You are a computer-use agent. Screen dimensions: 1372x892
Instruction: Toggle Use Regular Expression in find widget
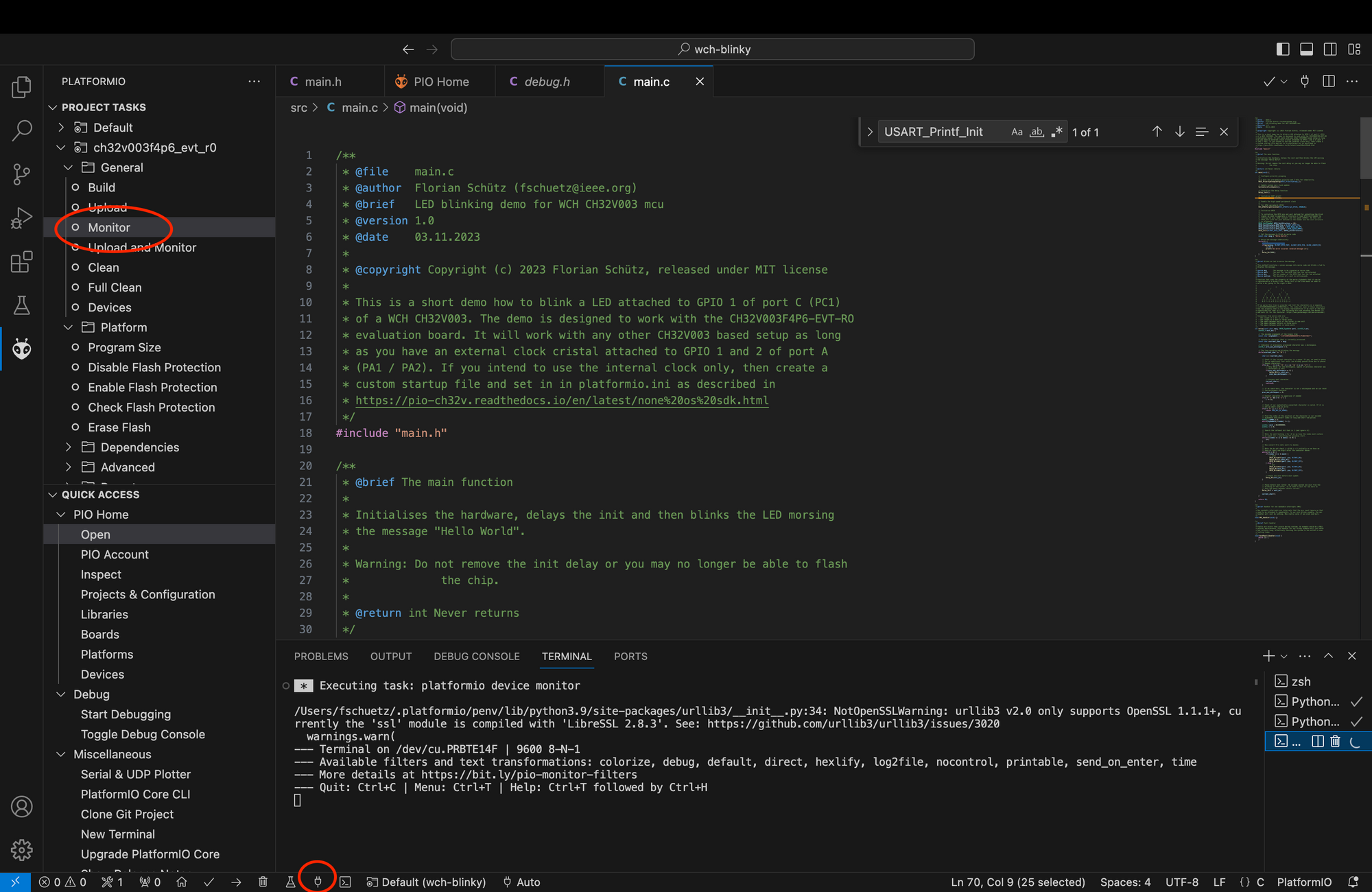click(x=1056, y=132)
